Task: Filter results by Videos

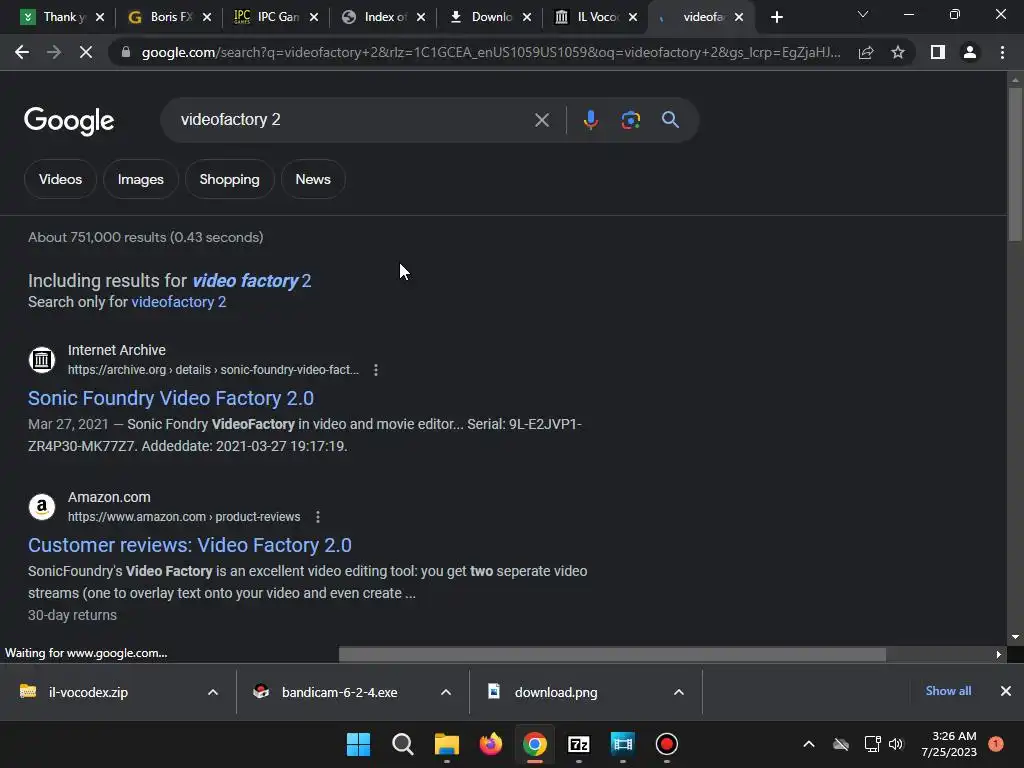Action: (60, 180)
